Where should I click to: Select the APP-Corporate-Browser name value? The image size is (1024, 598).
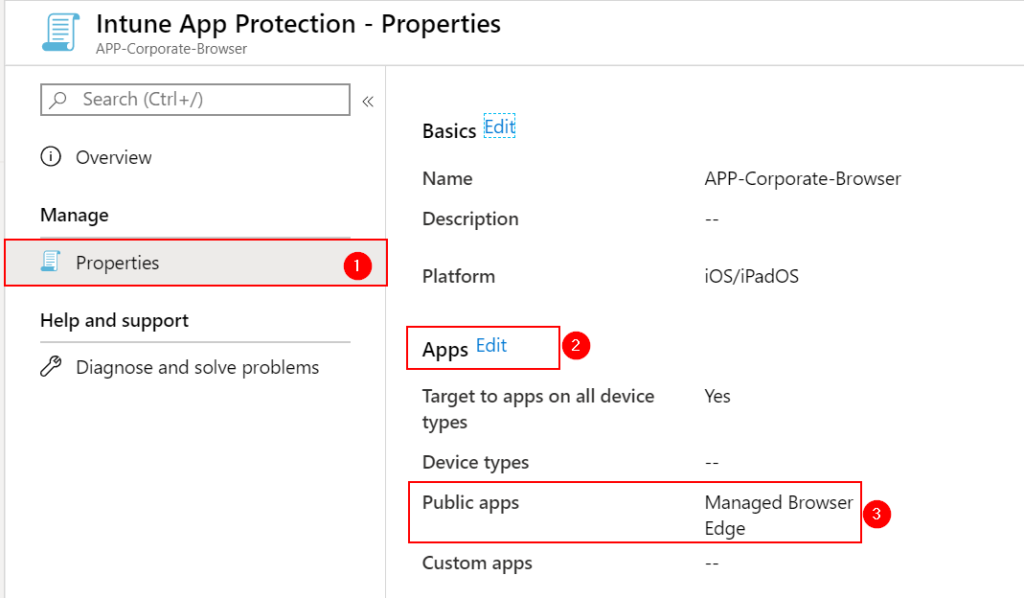tap(803, 179)
